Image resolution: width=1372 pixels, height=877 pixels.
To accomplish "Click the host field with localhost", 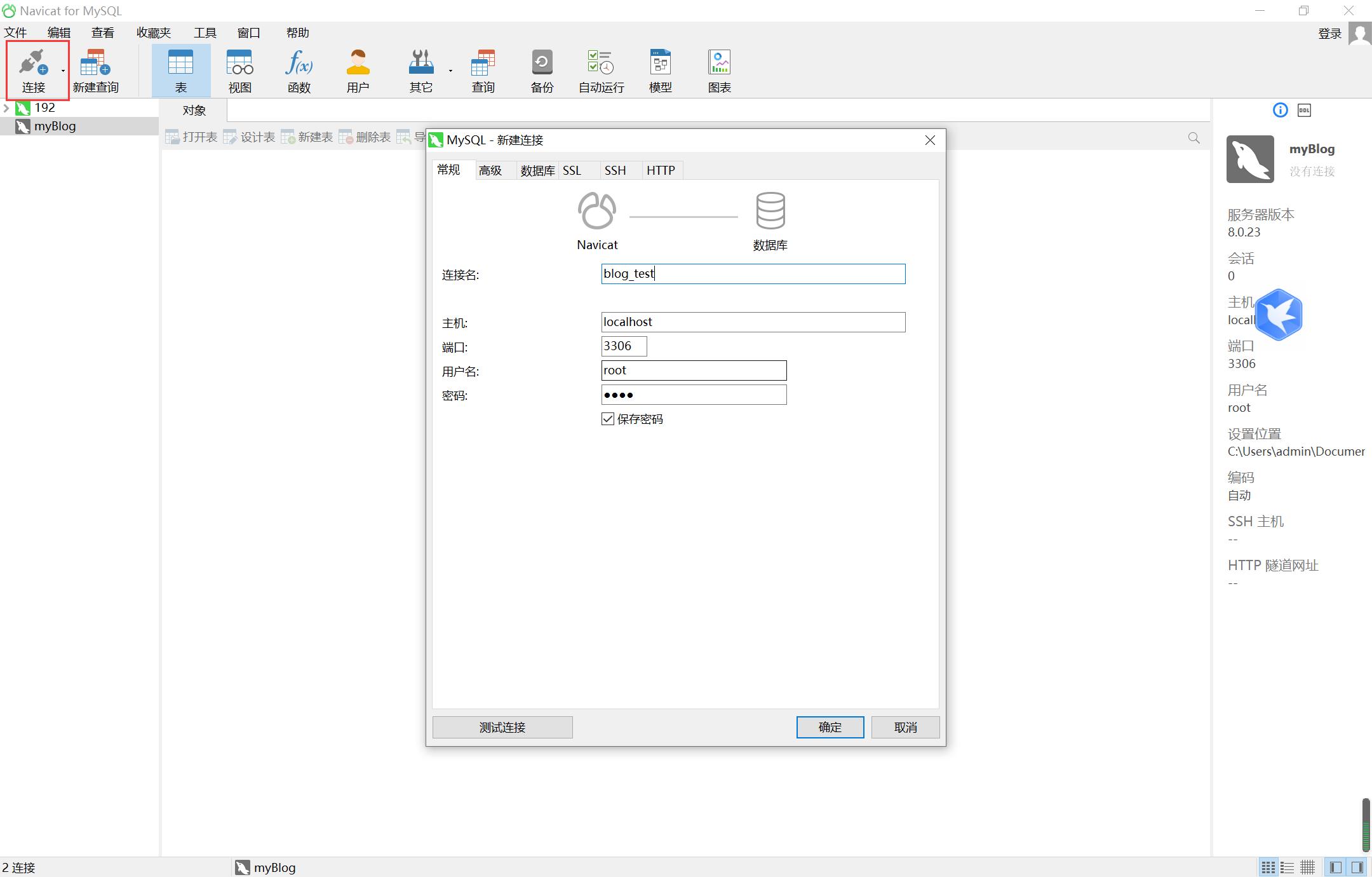I will [x=753, y=322].
